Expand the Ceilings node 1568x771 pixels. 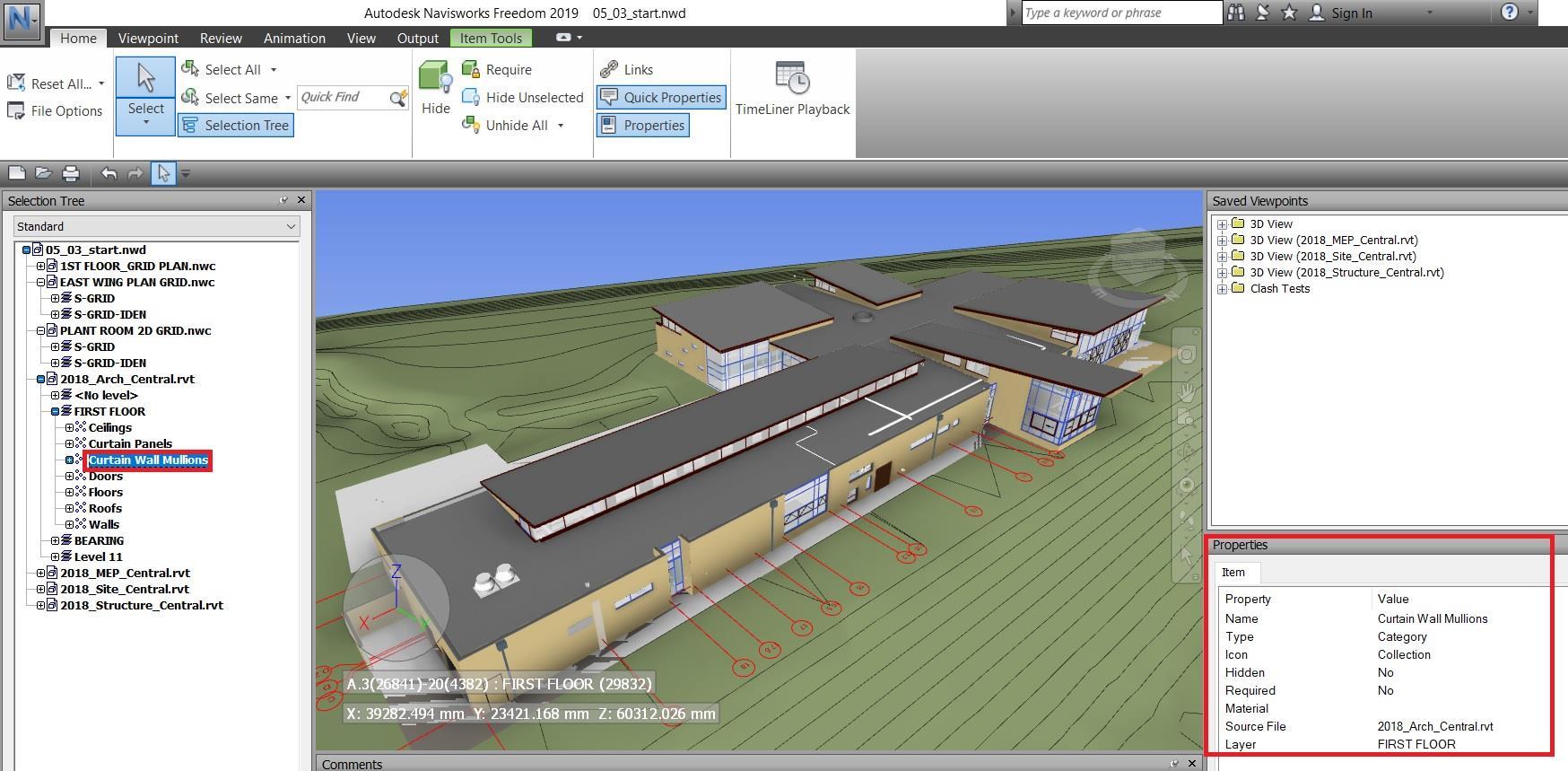pyautogui.click(x=69, y=427)
